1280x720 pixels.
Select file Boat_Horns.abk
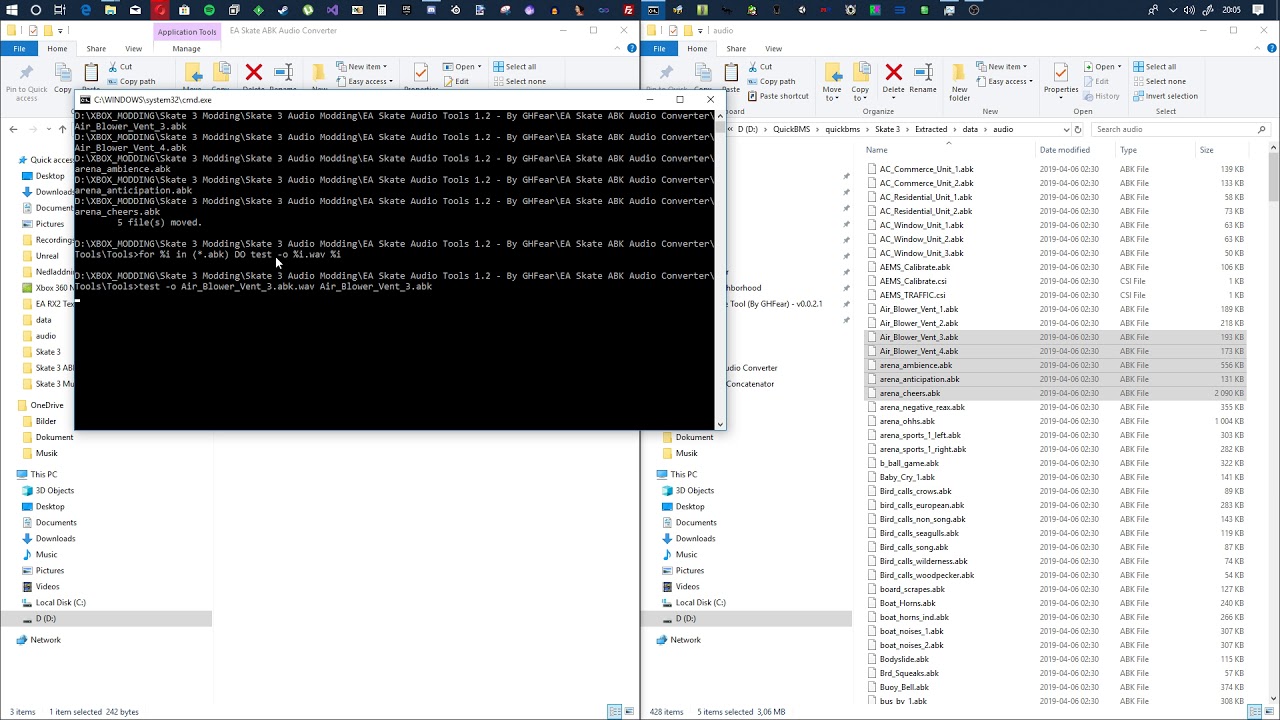pyautogui.click(x=907, y=603)
